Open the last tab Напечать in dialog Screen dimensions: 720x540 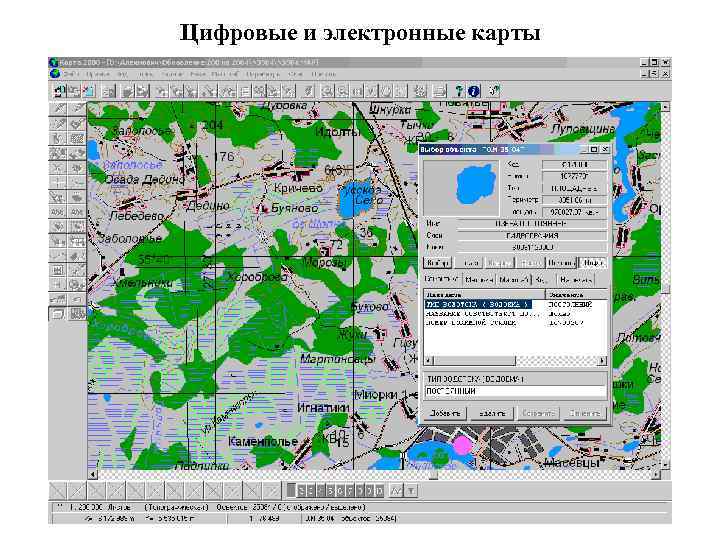[575, 279]
